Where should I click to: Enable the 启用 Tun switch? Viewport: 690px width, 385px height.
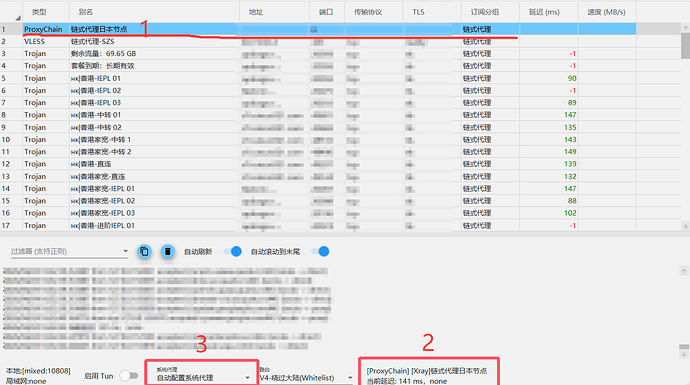coord(128,376)
